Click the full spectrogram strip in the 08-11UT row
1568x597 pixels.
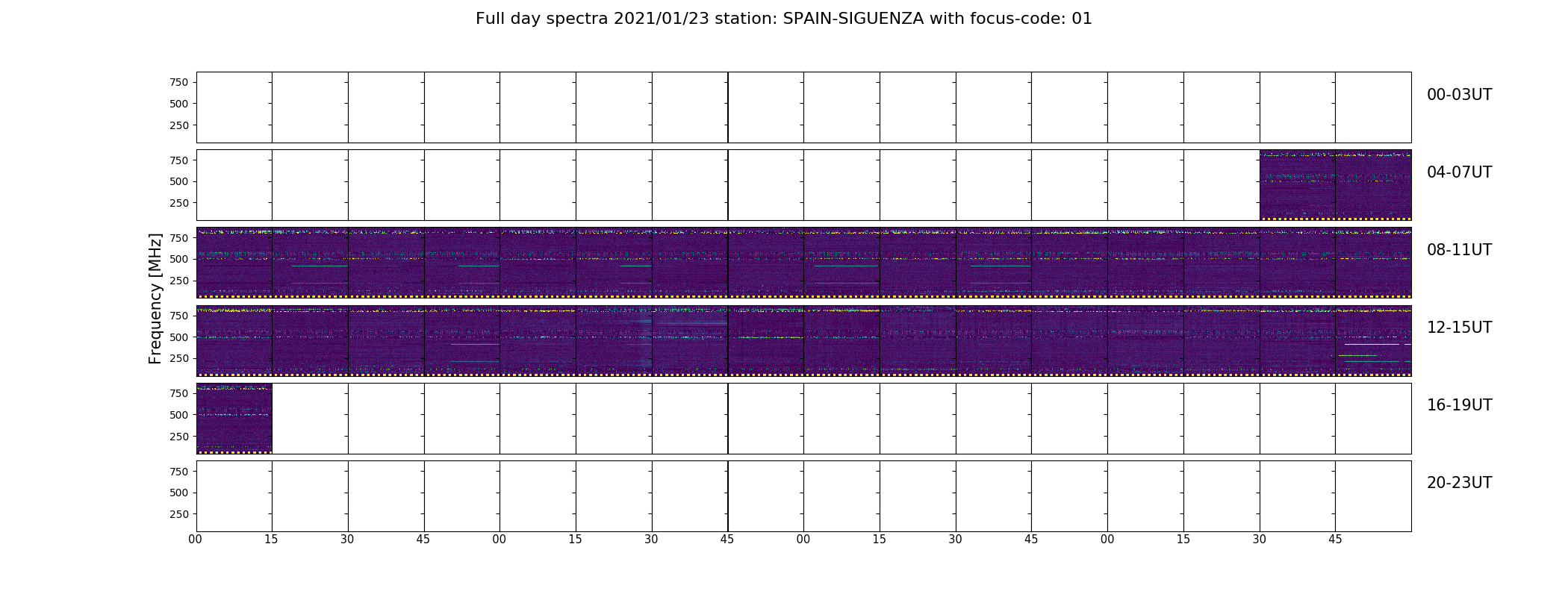[x=804, y=263]
